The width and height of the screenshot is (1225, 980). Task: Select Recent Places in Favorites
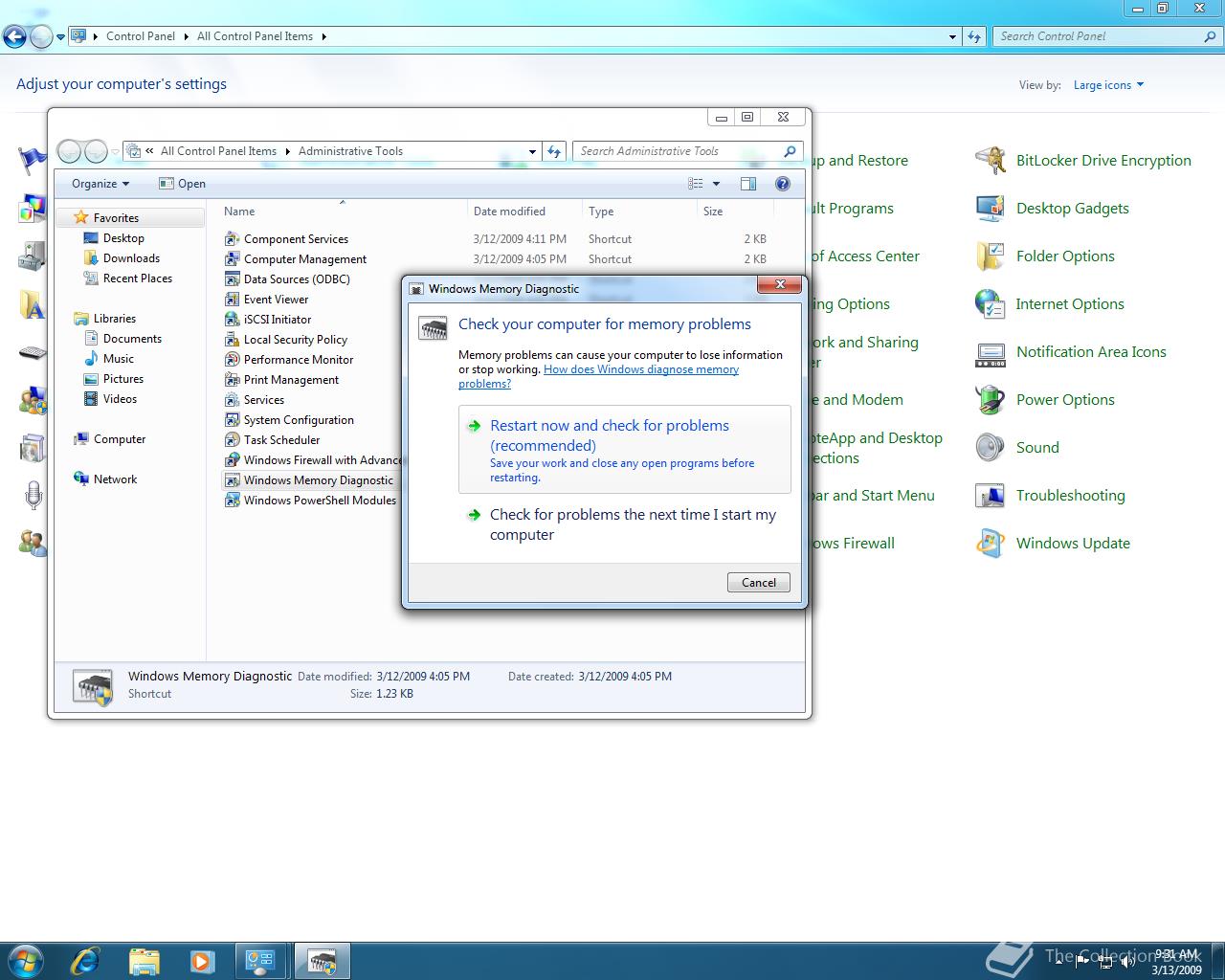coord(138,278)
